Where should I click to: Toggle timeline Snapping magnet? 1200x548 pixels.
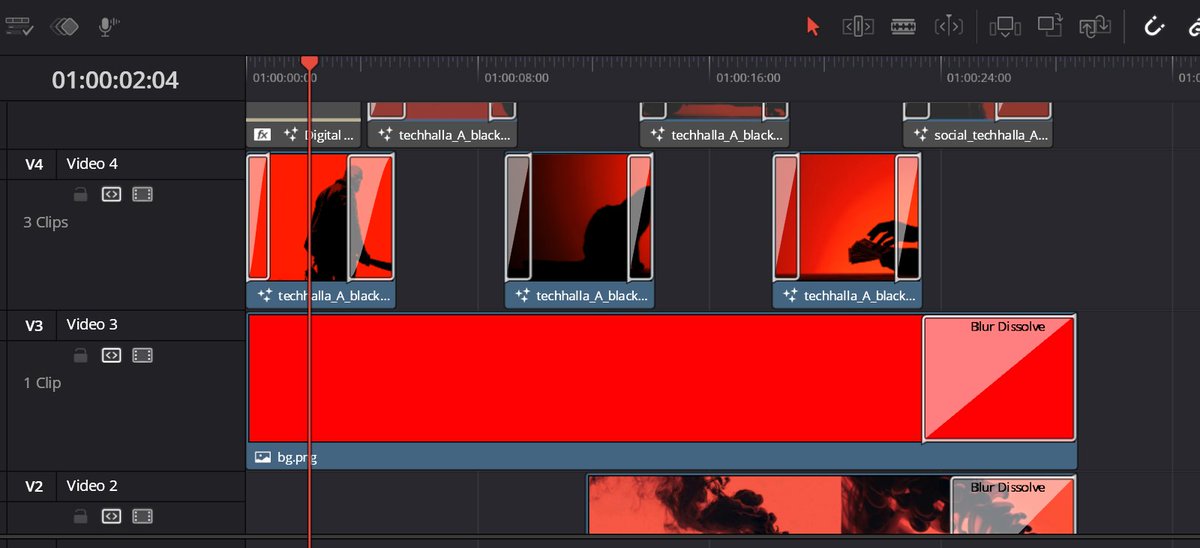click(1154, 27)
